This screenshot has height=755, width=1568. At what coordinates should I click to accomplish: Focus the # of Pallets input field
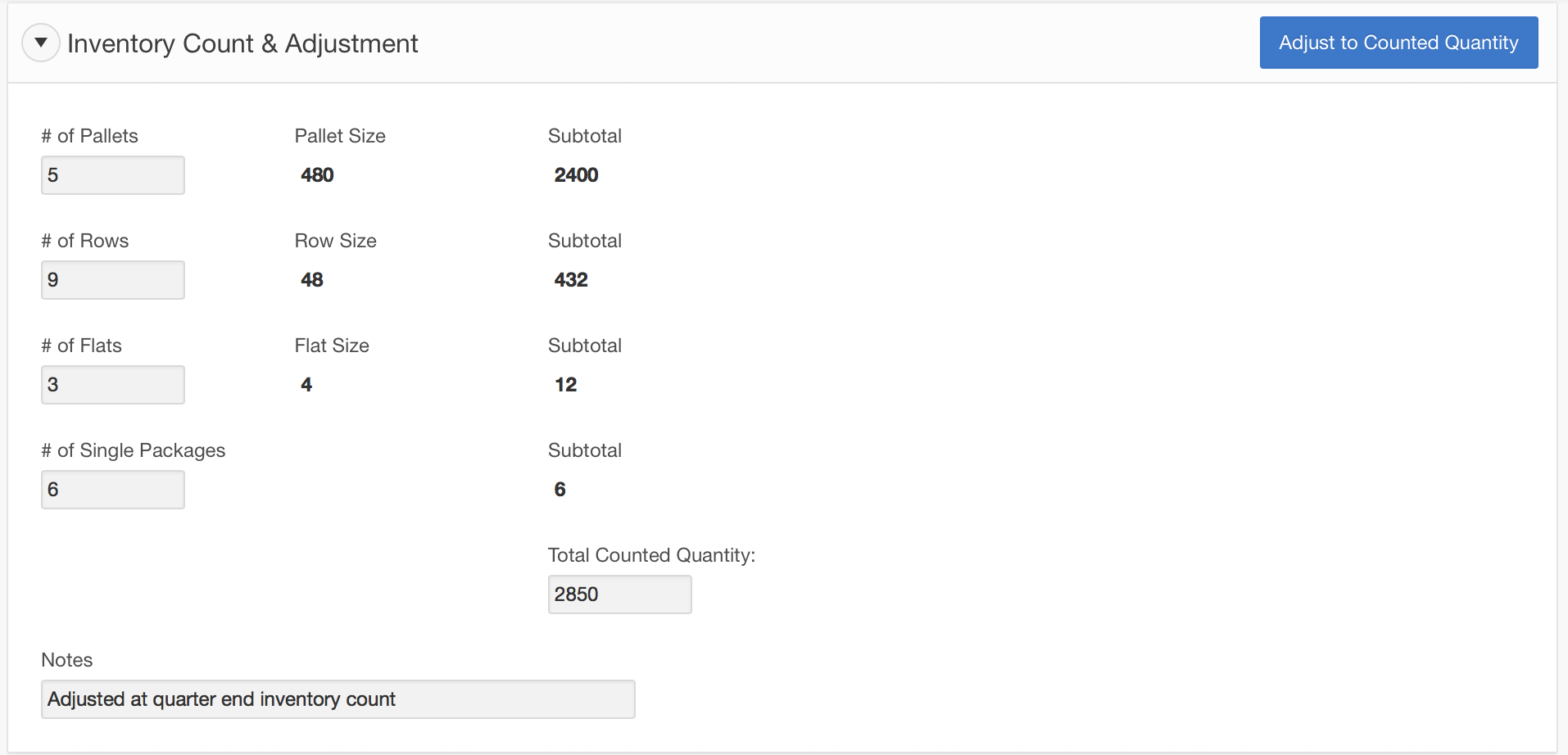coord(113,175)
